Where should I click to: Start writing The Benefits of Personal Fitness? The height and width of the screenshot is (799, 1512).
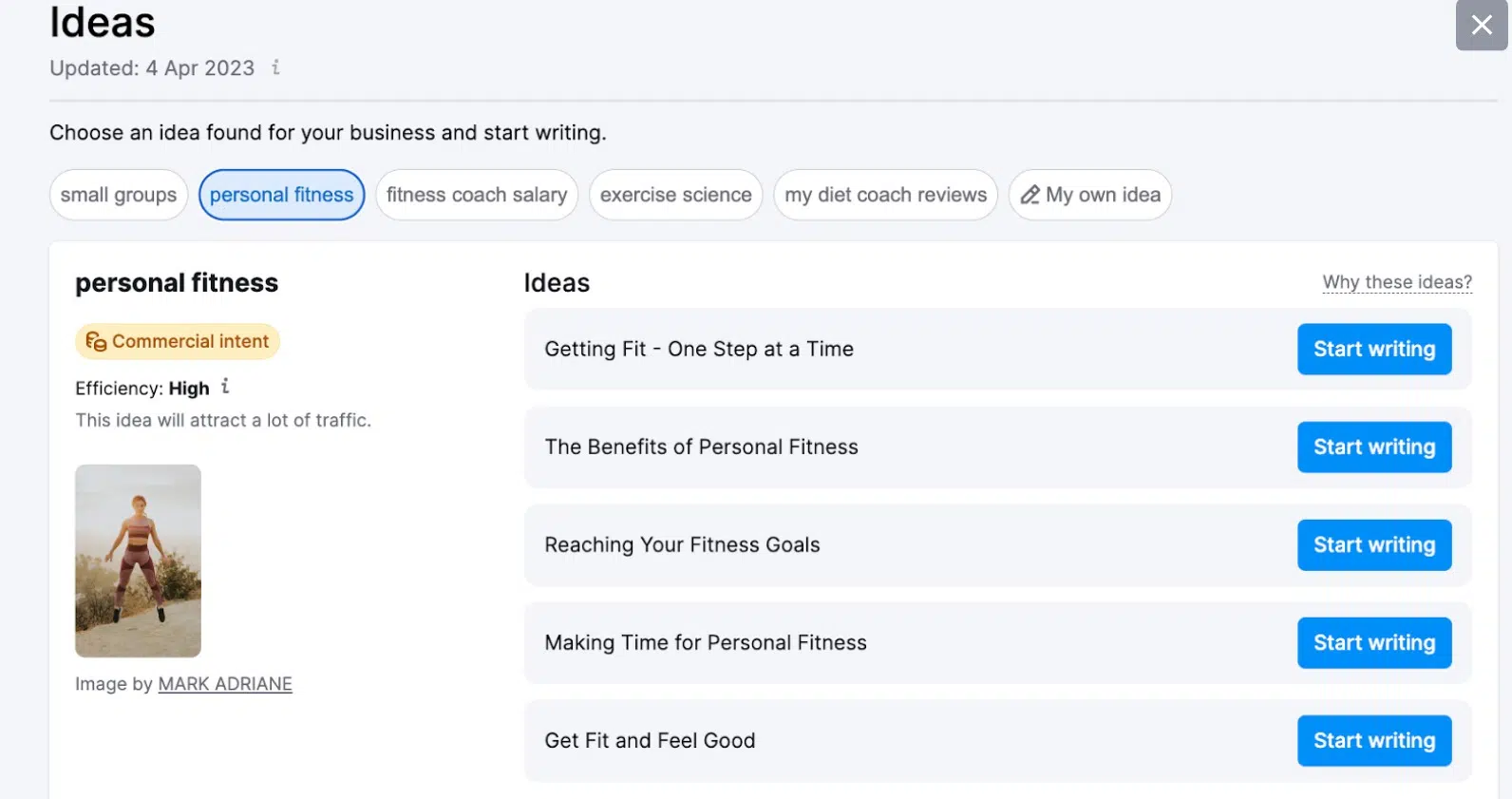coord(1373,447)
